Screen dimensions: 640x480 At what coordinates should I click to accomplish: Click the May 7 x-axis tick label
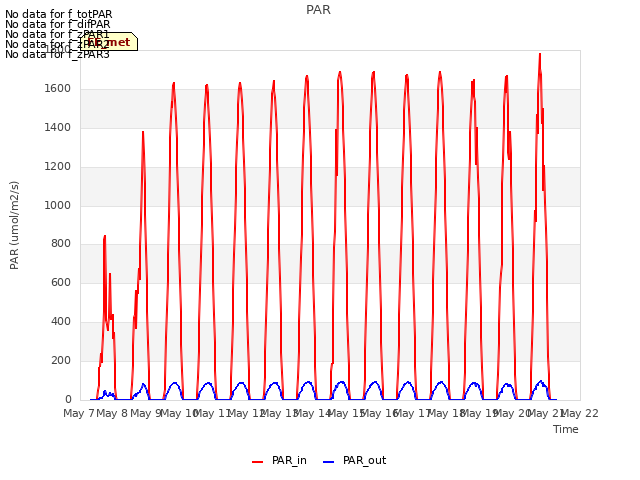click(x=79, y=413)
